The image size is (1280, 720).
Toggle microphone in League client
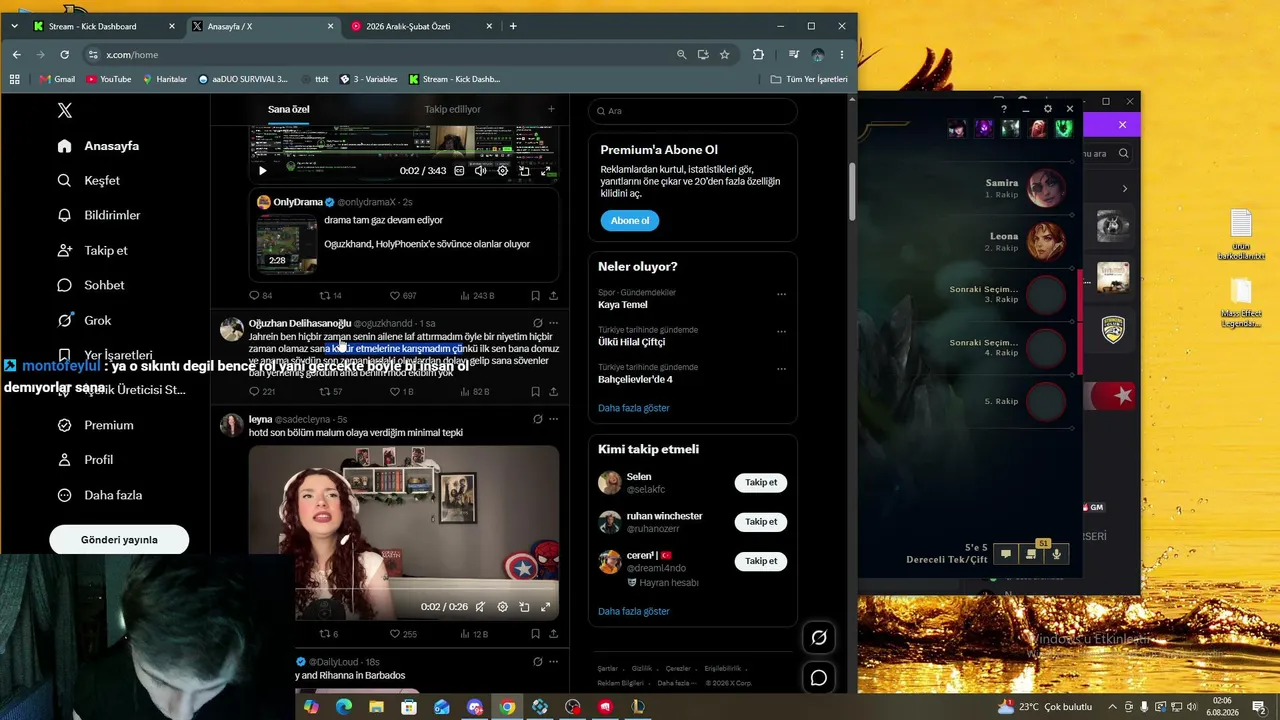[1056, 554]
